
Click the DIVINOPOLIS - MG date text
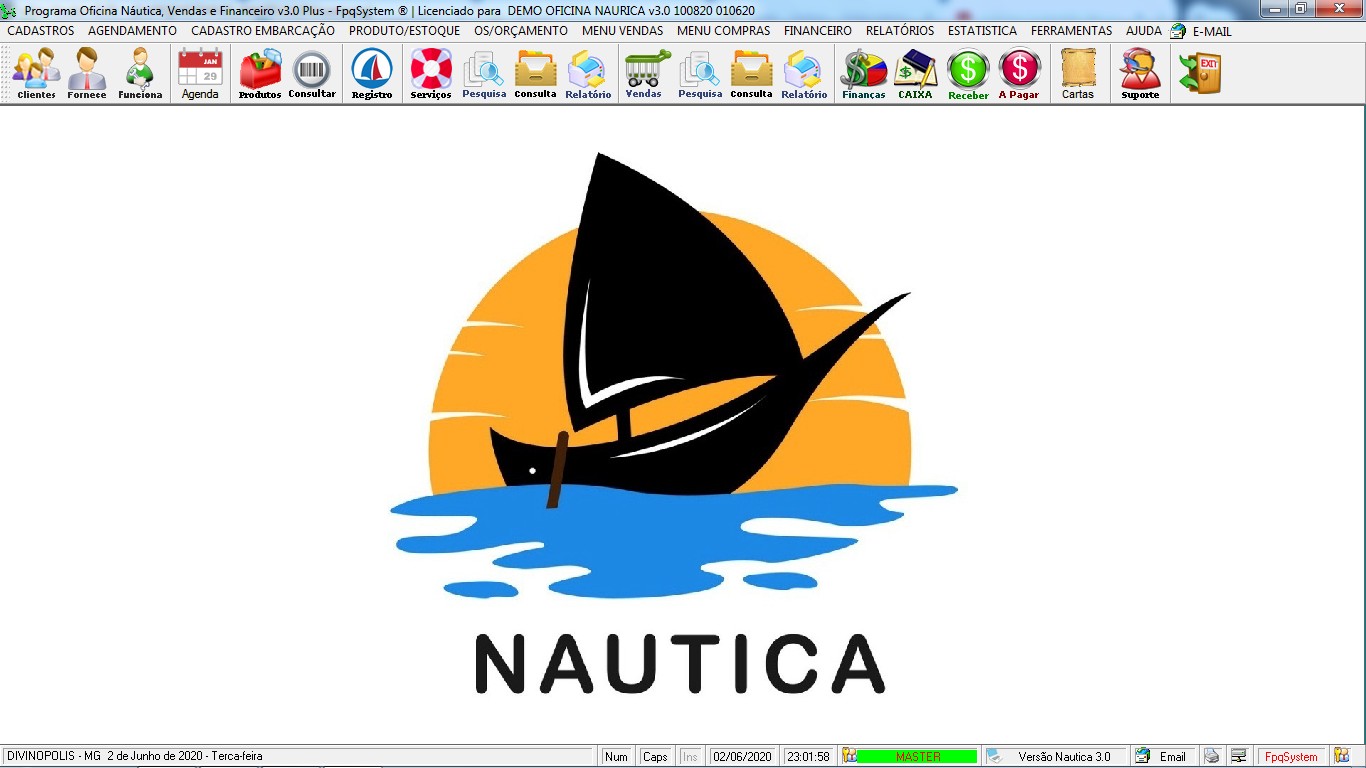135,756
